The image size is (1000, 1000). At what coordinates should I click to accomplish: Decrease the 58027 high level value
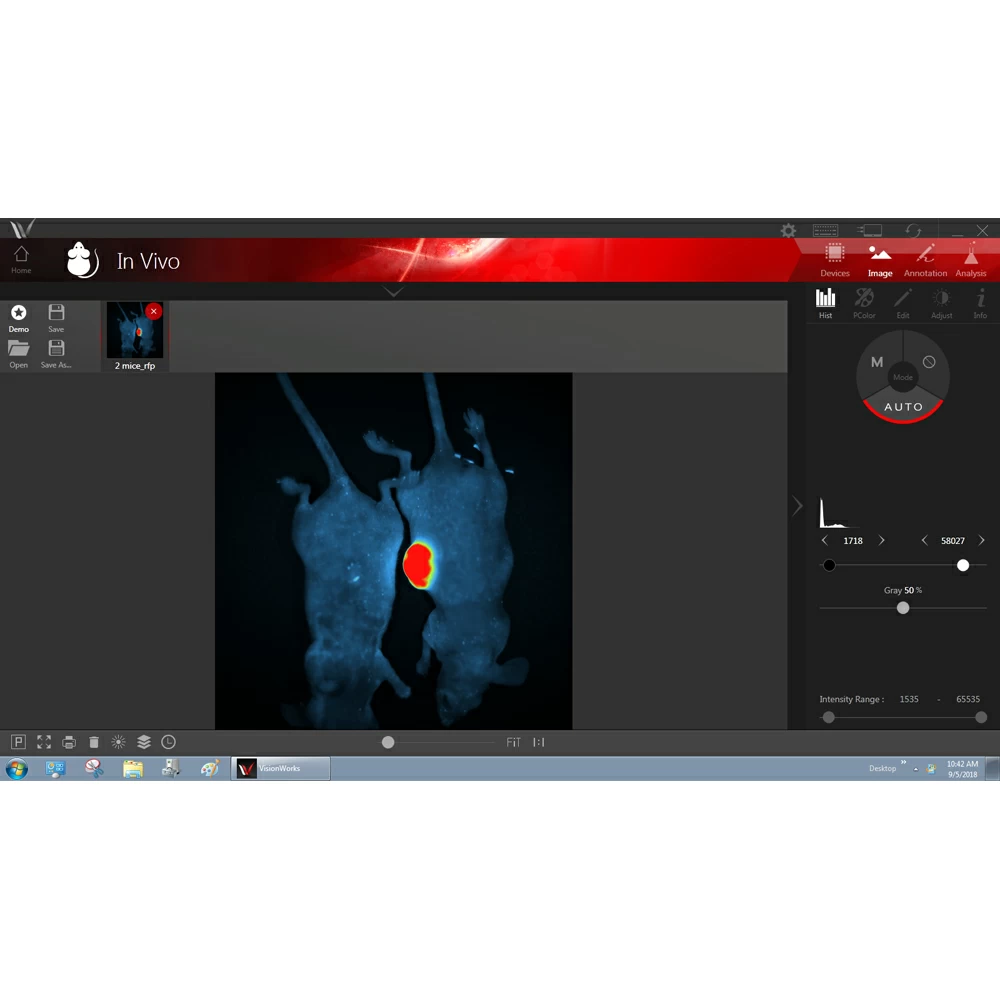click(924, 541)
